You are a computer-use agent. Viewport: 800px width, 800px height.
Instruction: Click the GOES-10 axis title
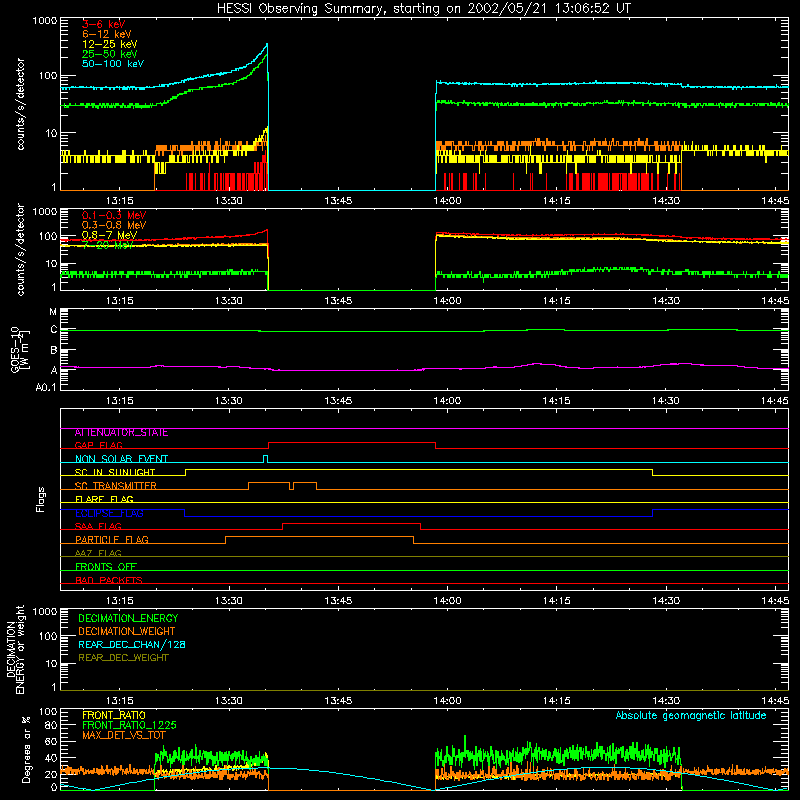20,350
